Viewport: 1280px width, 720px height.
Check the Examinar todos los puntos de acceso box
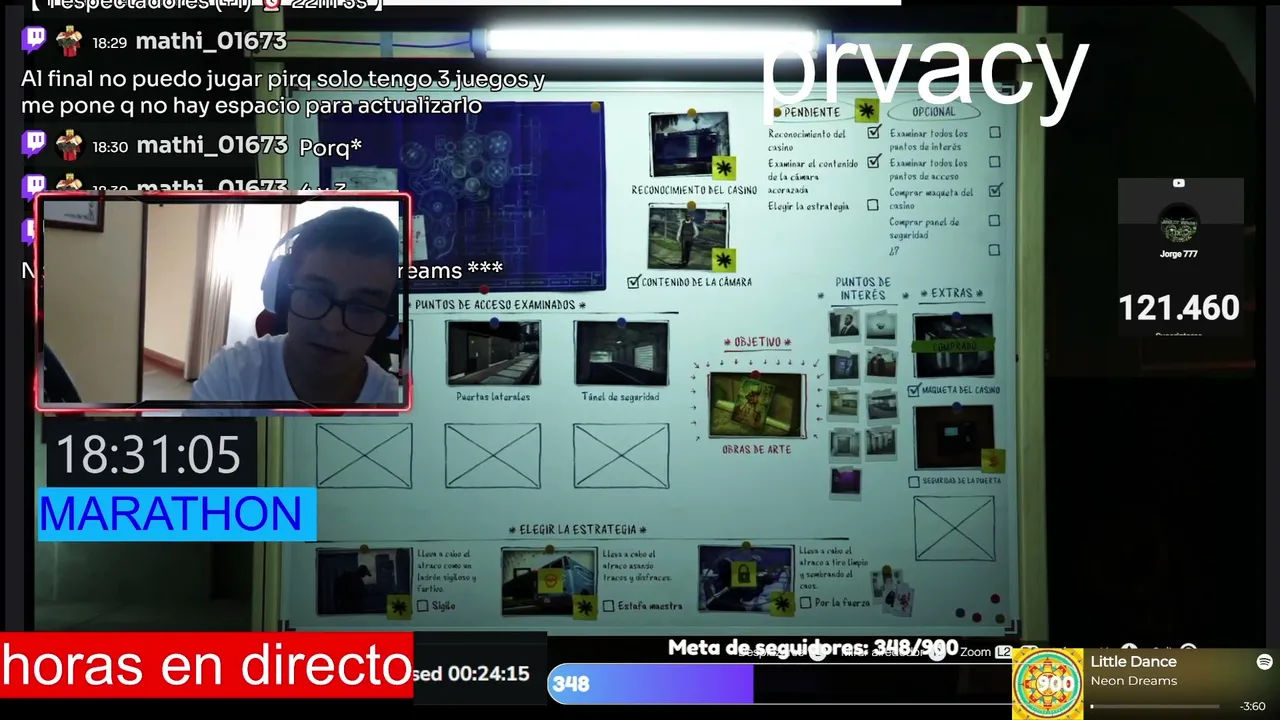click(x=994, y=161)
